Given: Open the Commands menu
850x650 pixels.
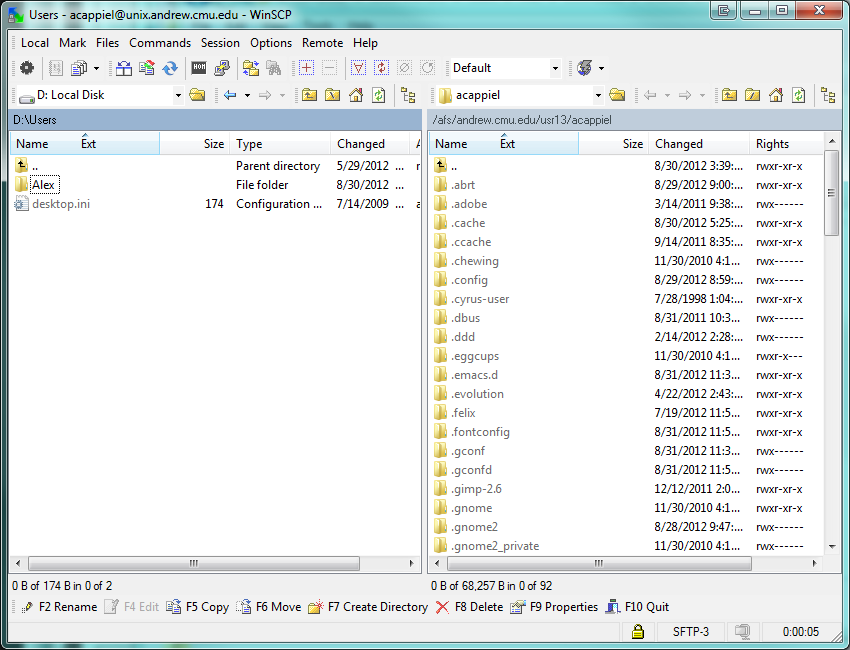Looking at the screenshot, I should (160, 43).
